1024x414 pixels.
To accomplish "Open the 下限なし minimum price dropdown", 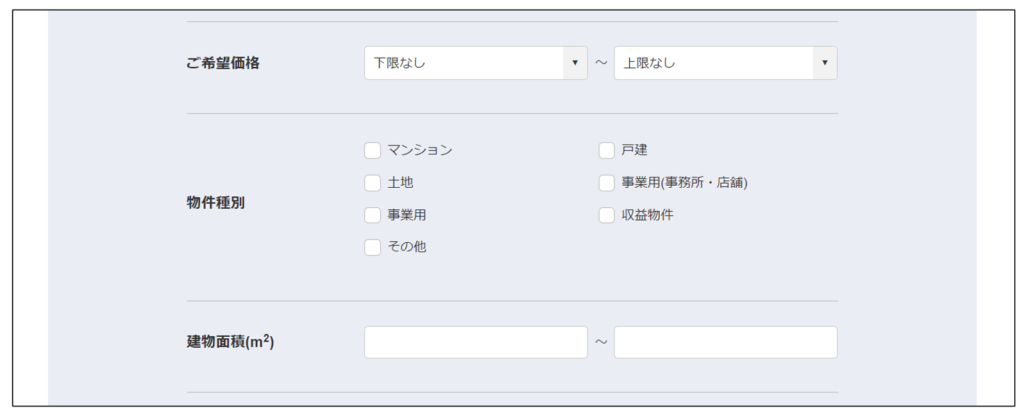I will (463, 63).
